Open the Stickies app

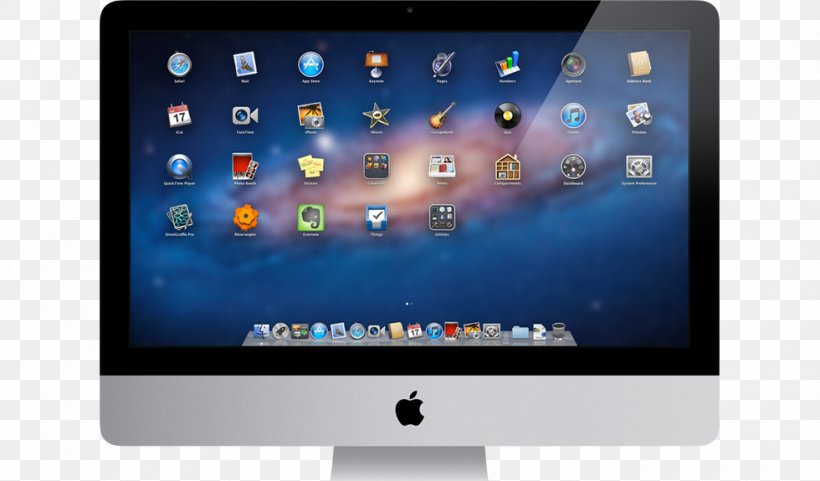tap(311, 167)
